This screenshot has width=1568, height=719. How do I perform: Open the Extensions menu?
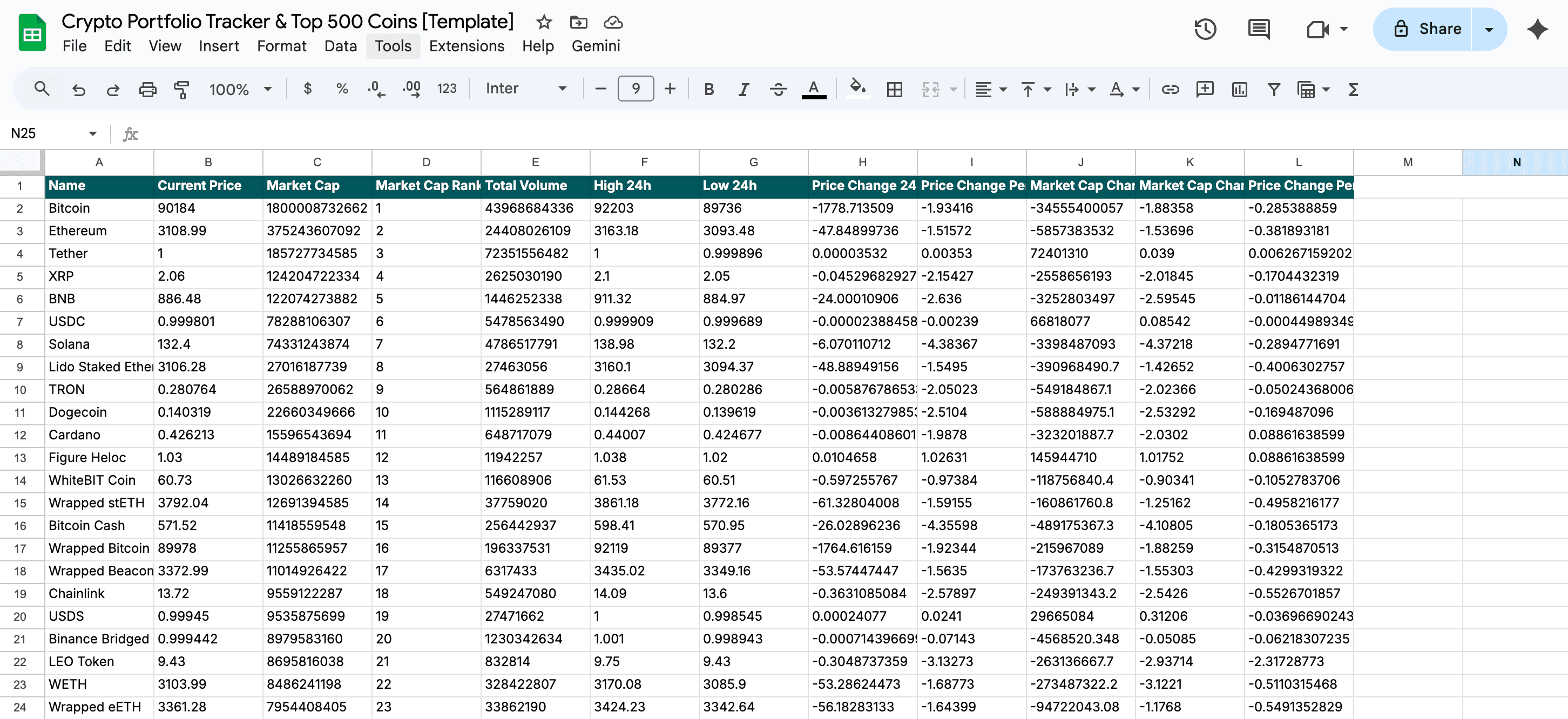467,46
